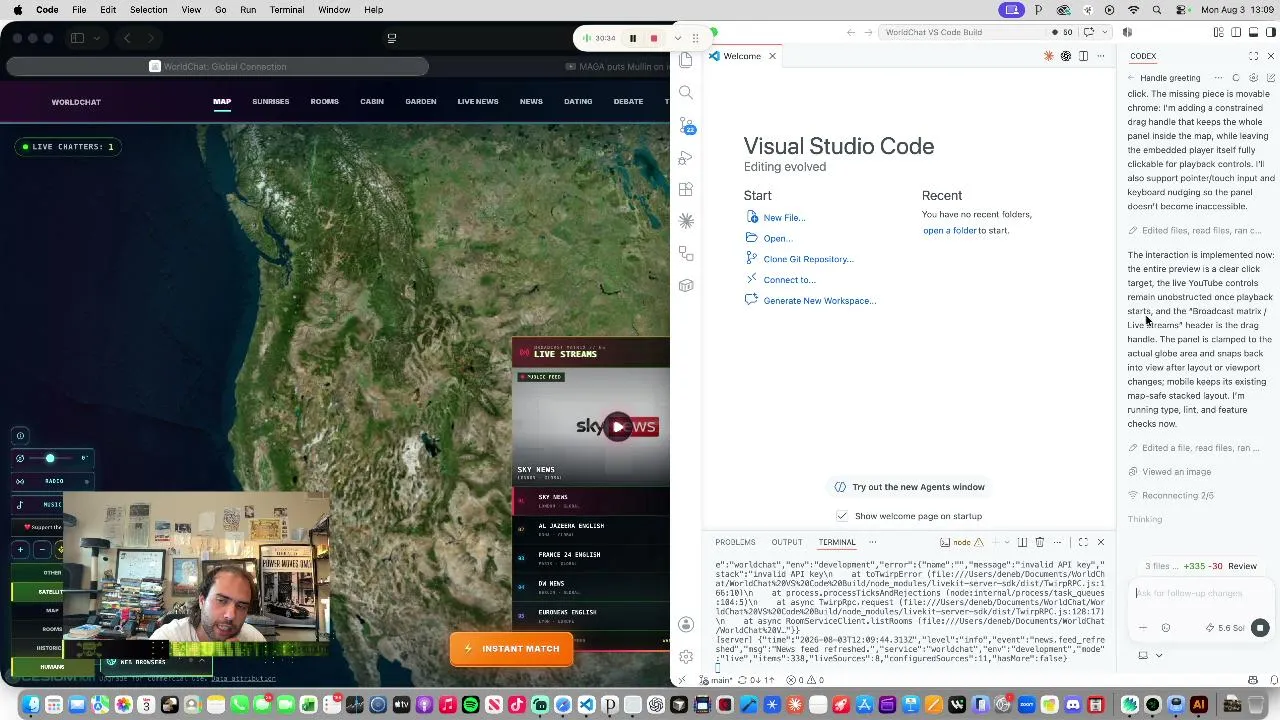Adjust the rotation slider knob in WorldChat panel
This screenshot has height=720, width=1280.
pyautogui.click(x=50, y=458)
